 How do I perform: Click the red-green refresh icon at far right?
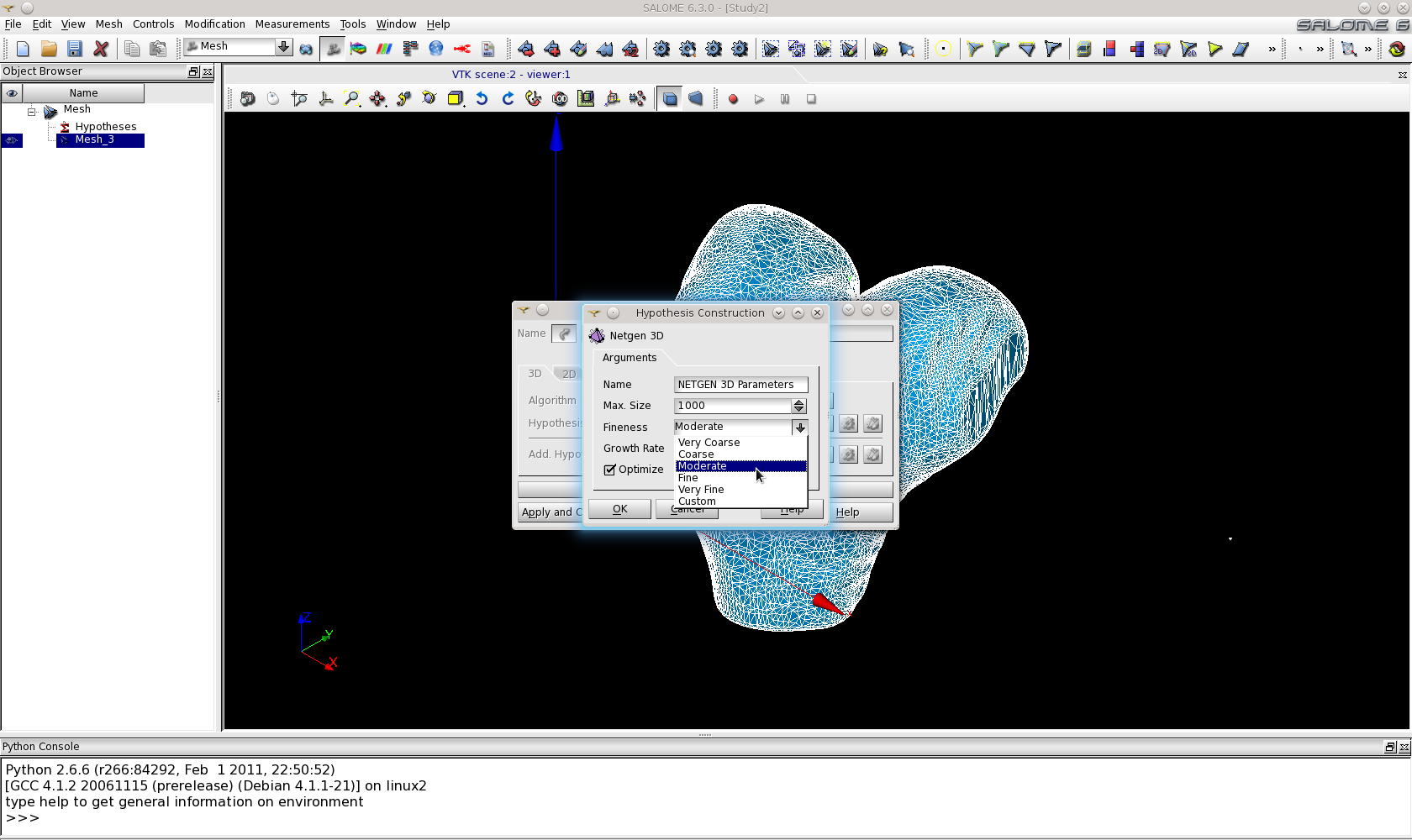click(x=1397, y=49)
